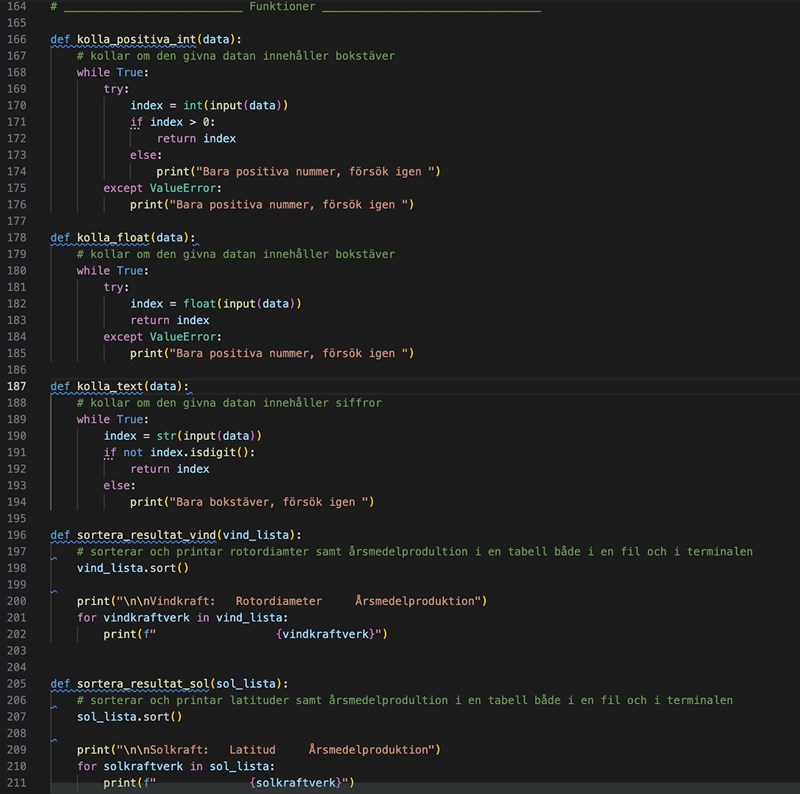Click line number 166 in the gutter
800x794 pixels.
tap(17, 39)
